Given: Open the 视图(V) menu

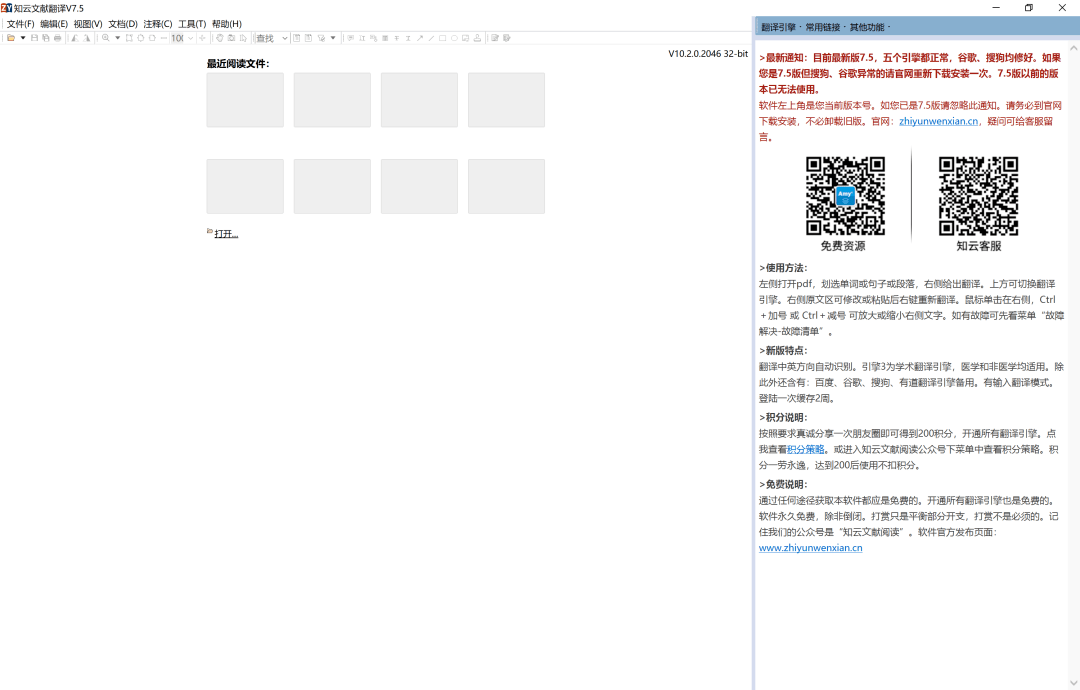Looking at the screenshot, I should click(88, 24).
